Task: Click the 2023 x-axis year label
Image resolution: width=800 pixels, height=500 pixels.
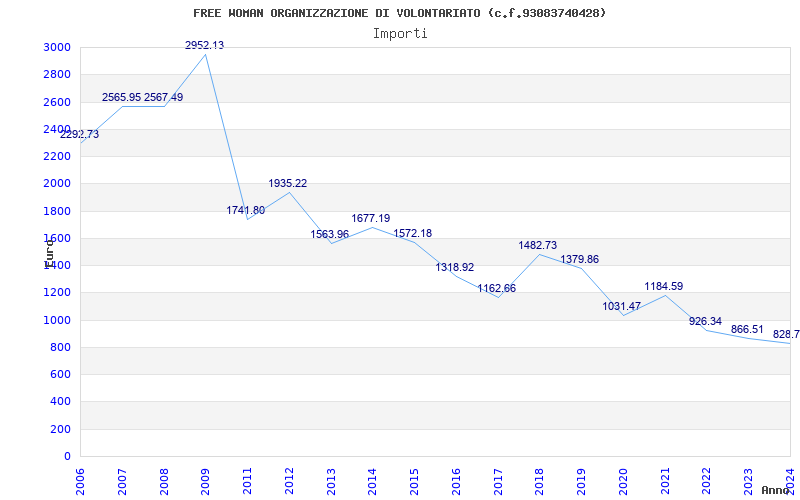Action: click(748, 482)
